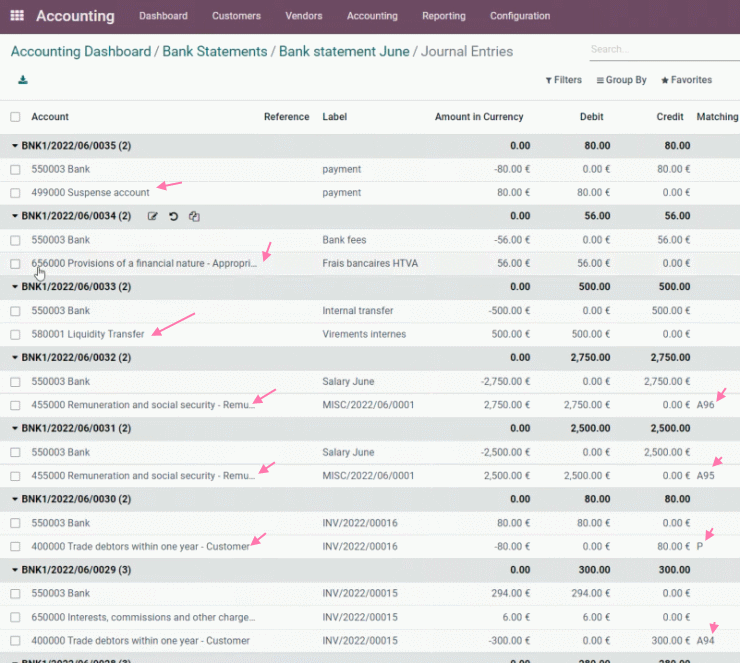Sort by the Account column header
The width and height of the screenshot is (740, 663).
point(50,117)
